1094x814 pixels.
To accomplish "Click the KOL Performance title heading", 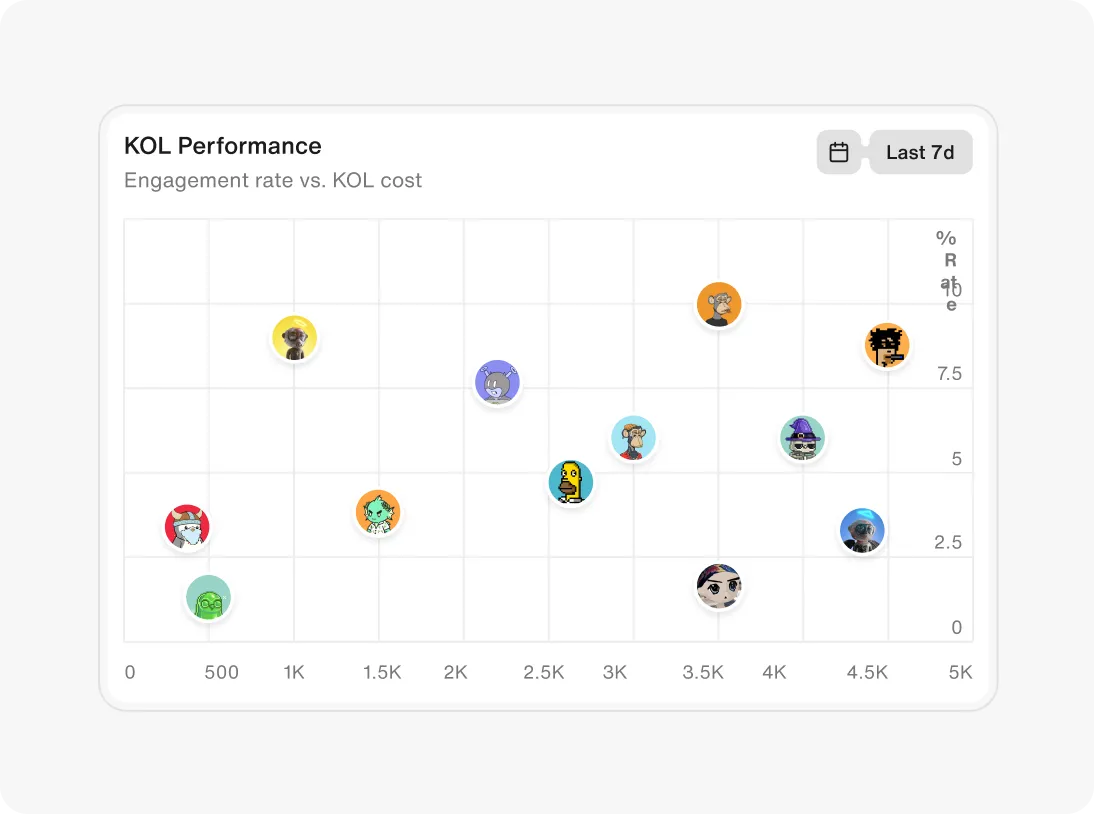I will click(222, 146).
